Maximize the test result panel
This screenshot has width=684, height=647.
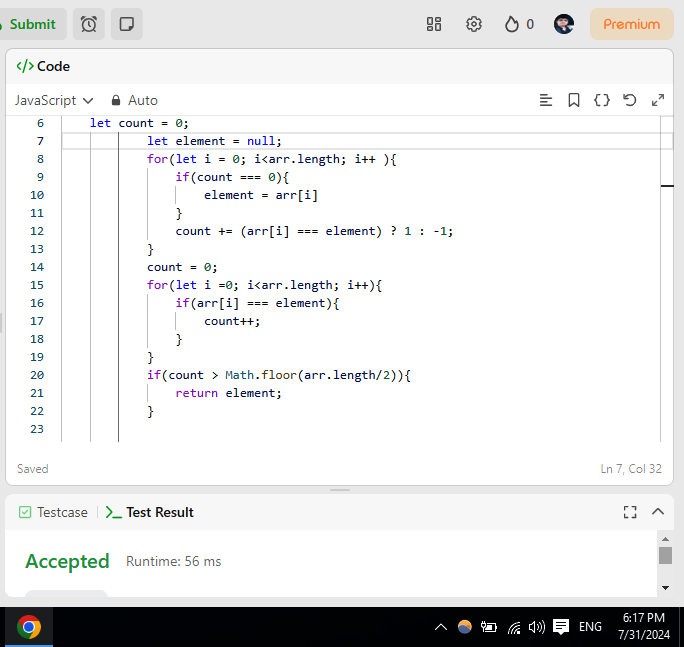coord(630,512)
